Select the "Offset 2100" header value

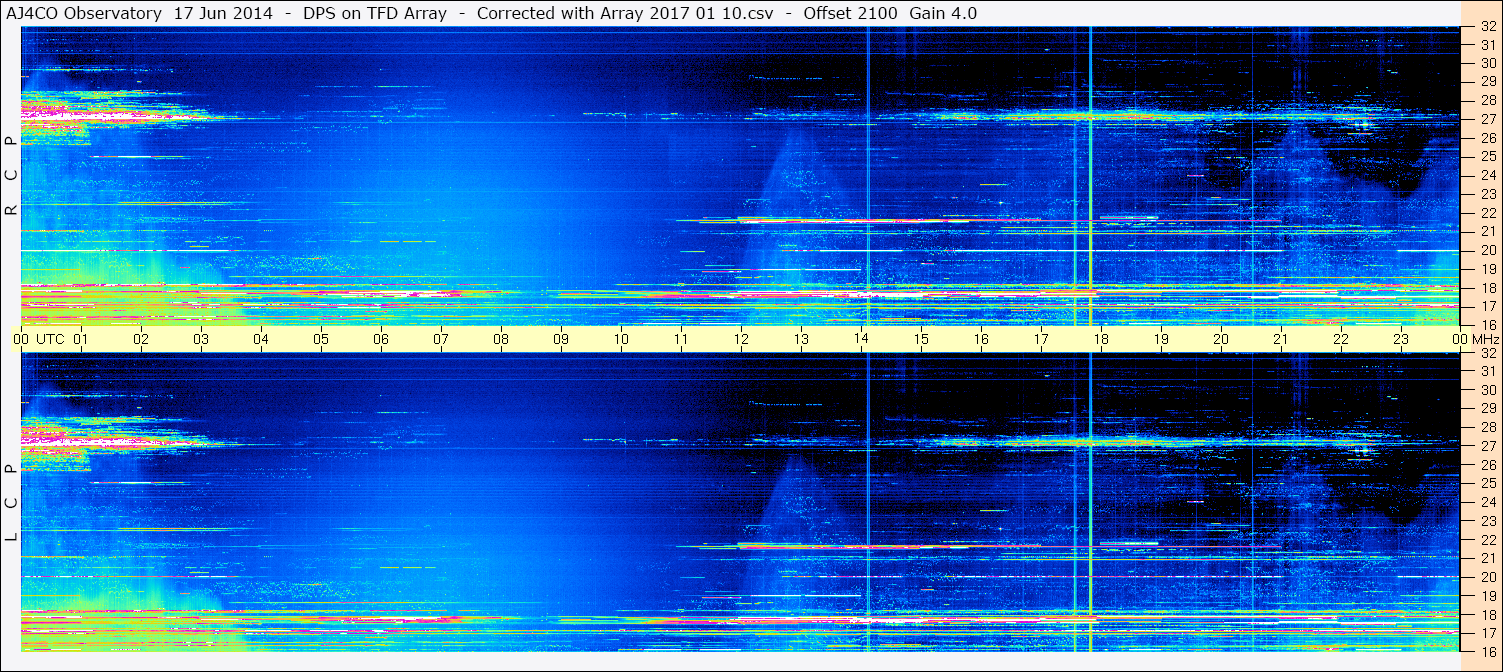(850, 13)
